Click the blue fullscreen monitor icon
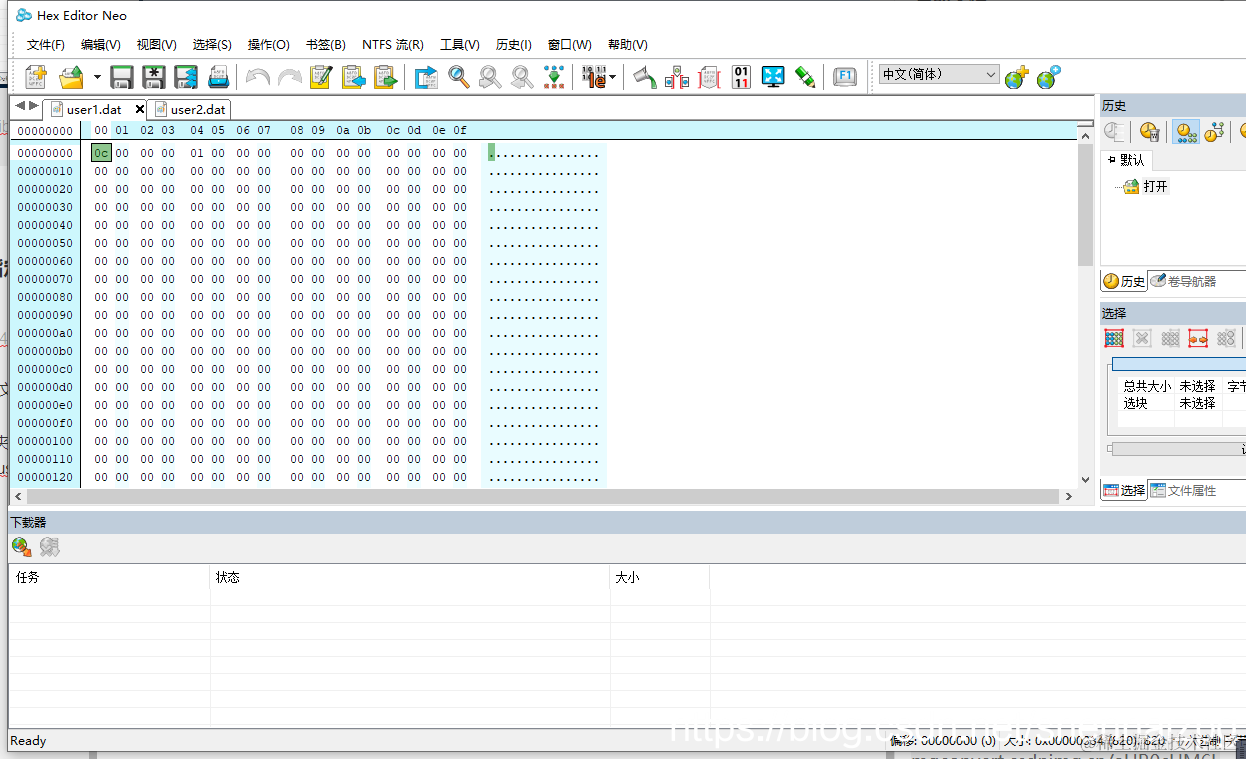This screenshot has width=1246, height=759. [773, 77]
